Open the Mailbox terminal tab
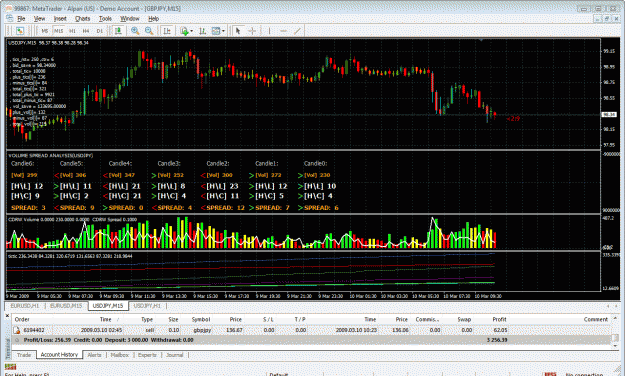The image size is (625, 376). click(x=120, y=355)
